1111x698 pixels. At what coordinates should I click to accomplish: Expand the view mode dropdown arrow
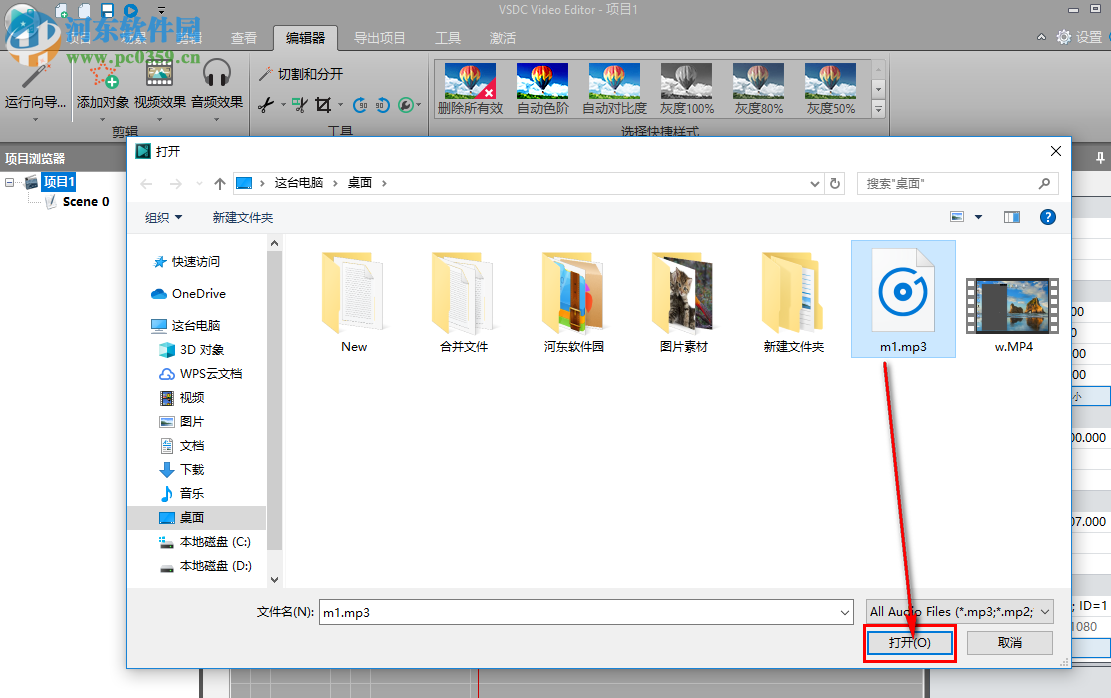978,217
